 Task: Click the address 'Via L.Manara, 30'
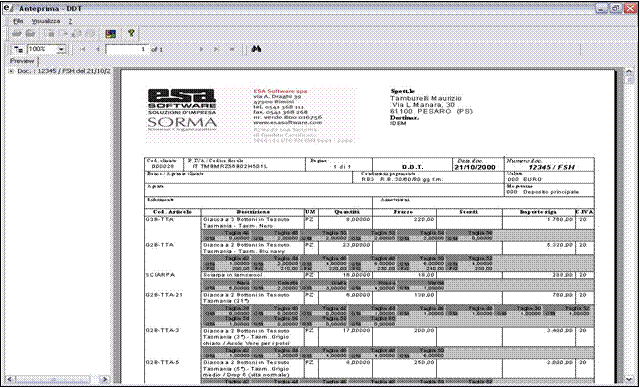point(423,105)
